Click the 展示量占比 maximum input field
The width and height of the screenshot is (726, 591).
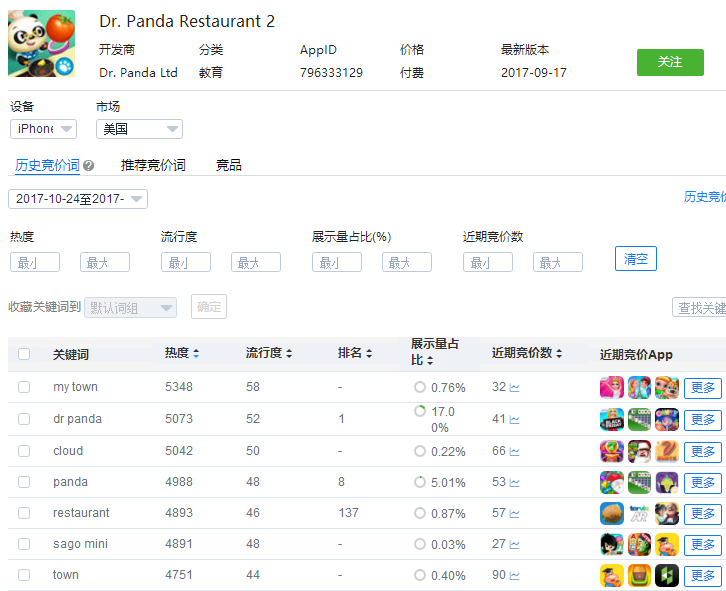tap(407, 262)
